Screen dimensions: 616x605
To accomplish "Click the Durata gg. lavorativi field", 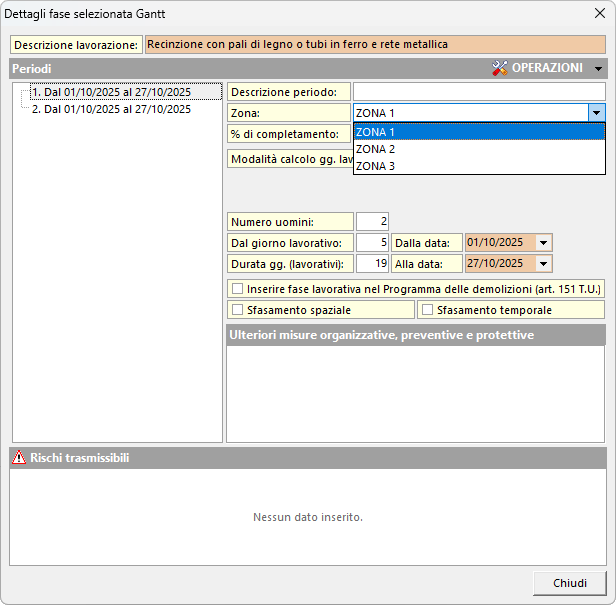I will point(372,263).
